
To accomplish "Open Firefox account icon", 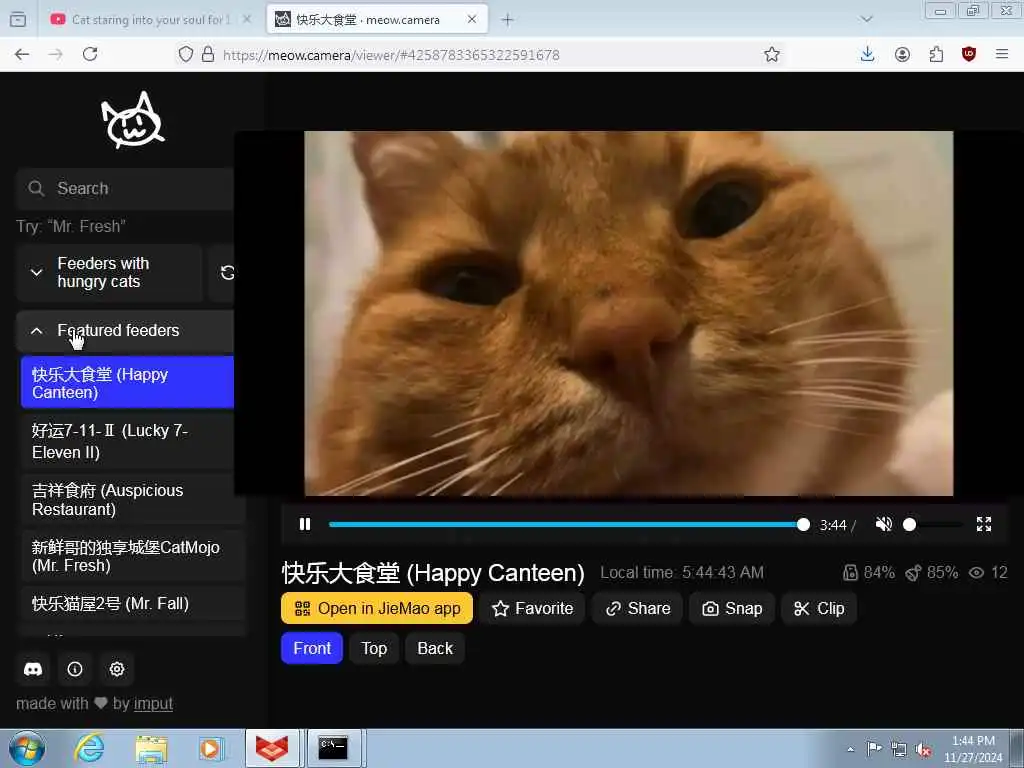I will [902, 55].
